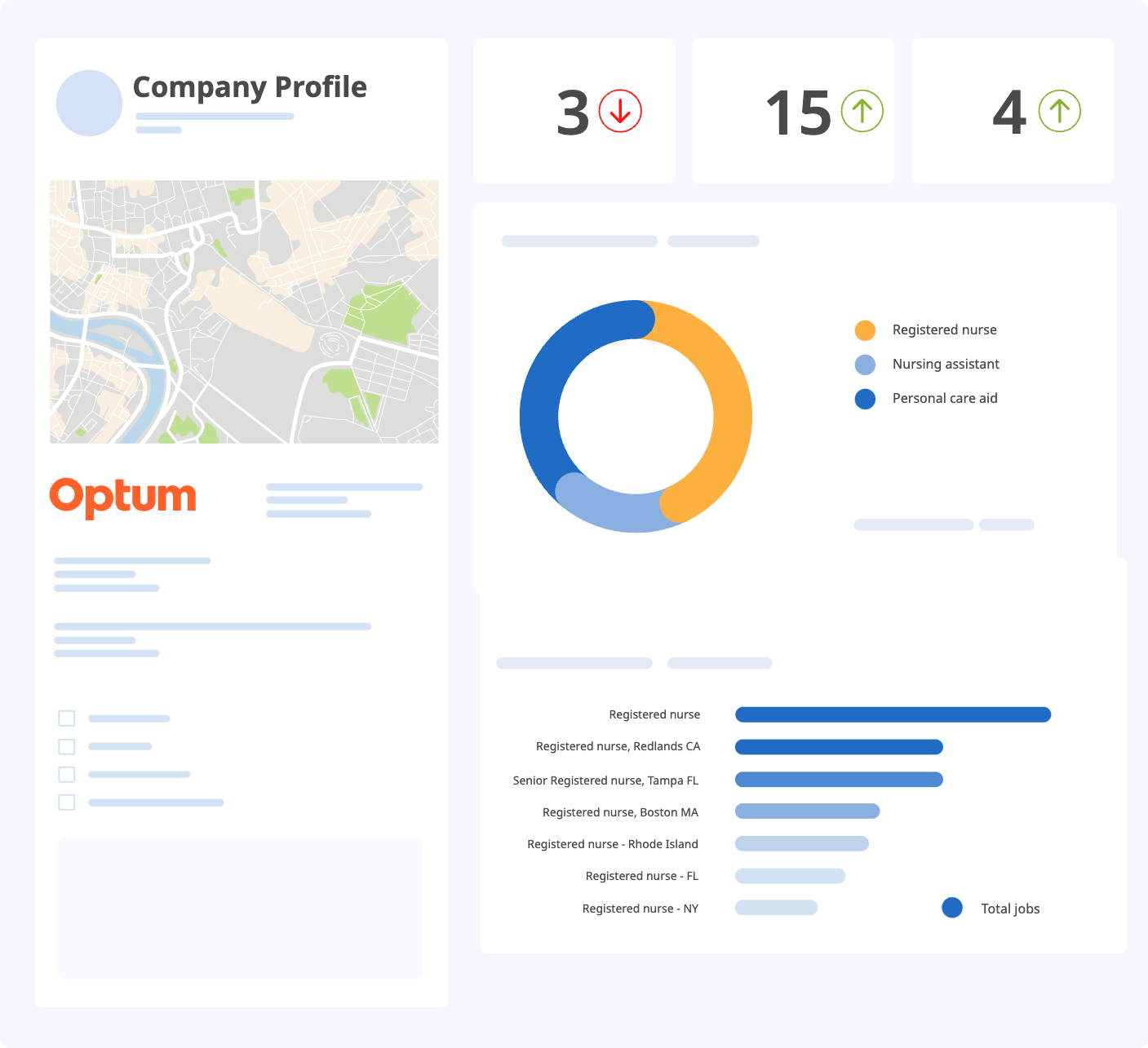This screenshot has width=1148, height=1048.
Task: Check the last item in the profile checklist
Action: 66,802
